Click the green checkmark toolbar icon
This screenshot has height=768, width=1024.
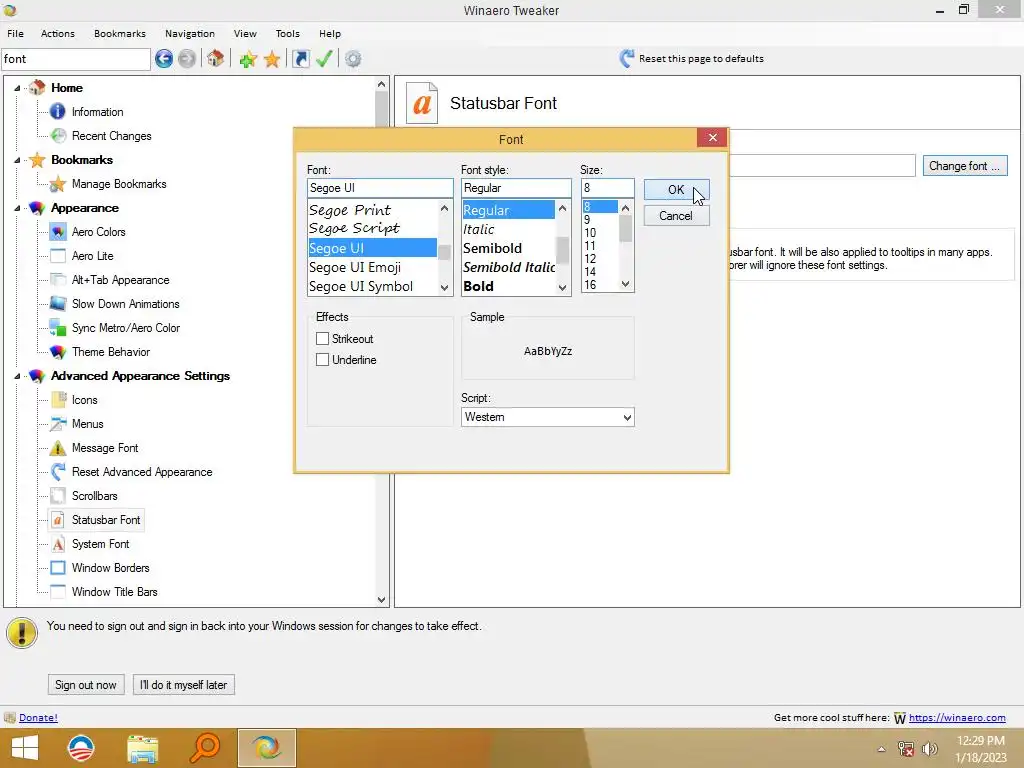point(325,59)
